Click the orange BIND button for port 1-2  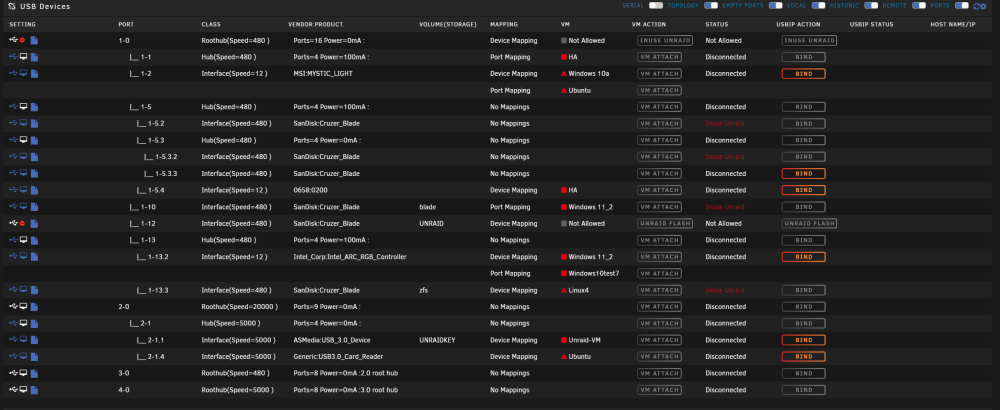pos(804,73)
